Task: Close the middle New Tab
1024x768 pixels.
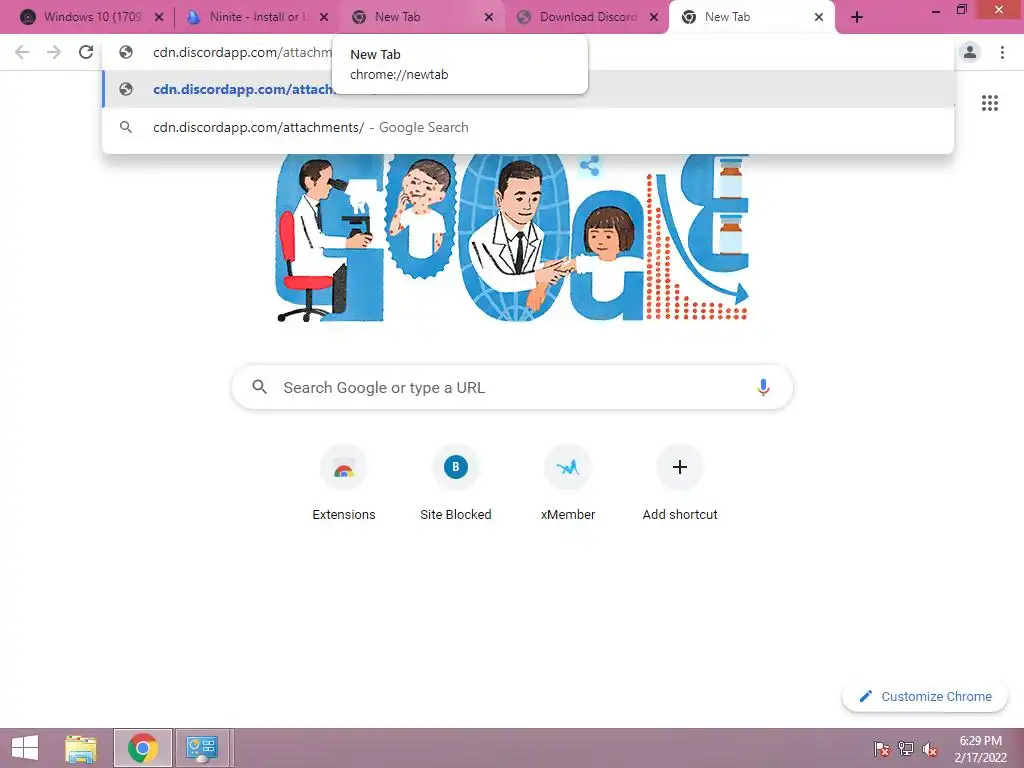Action: [488, 17]
